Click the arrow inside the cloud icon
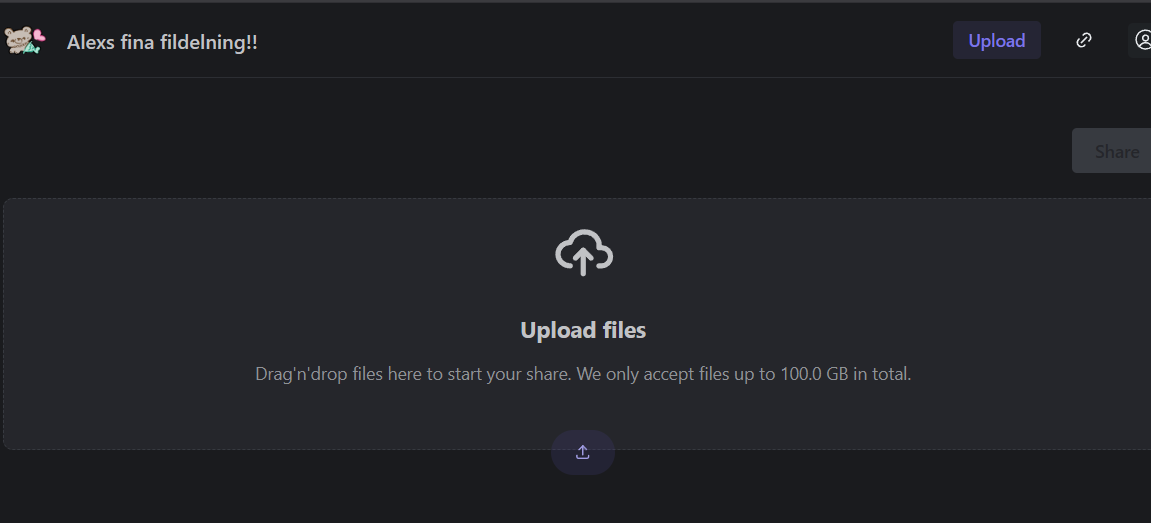This screenshot has height=523, width=1151. [x=584, y=260]
